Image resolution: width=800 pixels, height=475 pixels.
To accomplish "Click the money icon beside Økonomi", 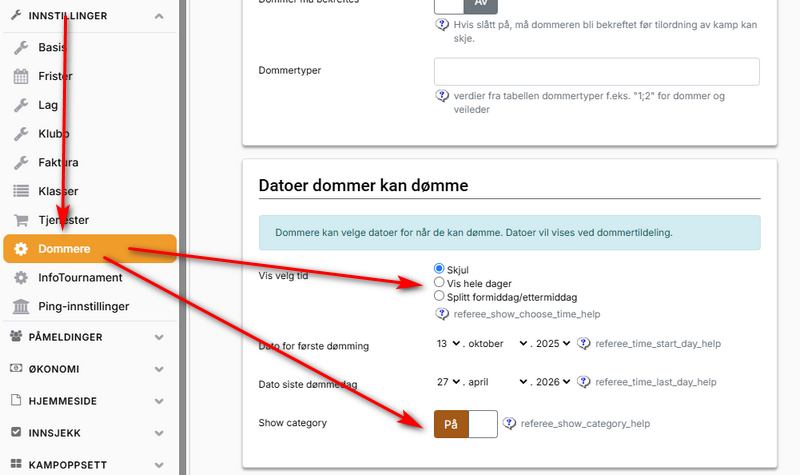I will click(16, 368).
